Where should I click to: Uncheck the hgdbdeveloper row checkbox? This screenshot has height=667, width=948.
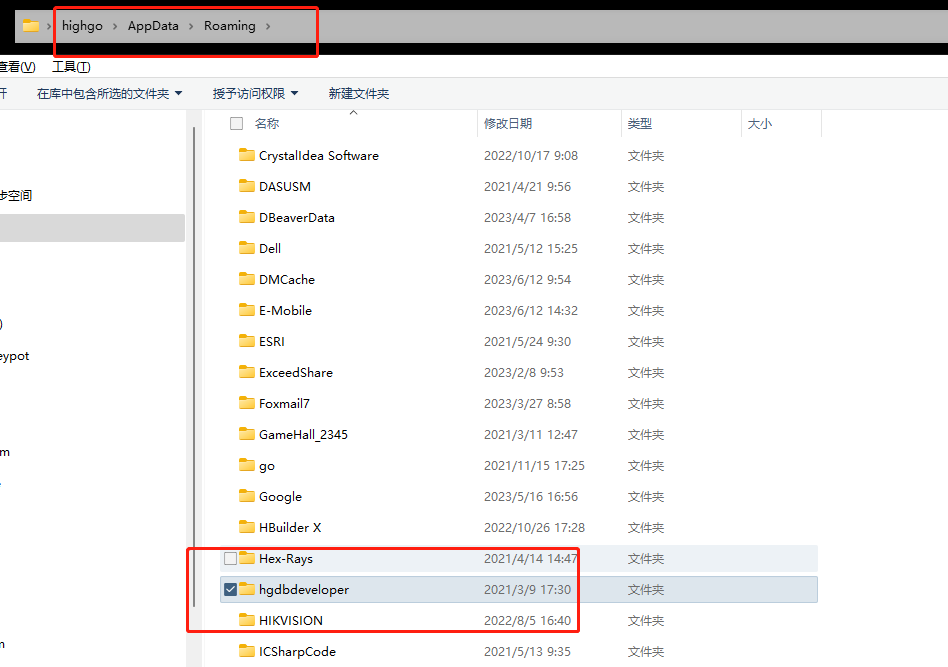(230, 590)
